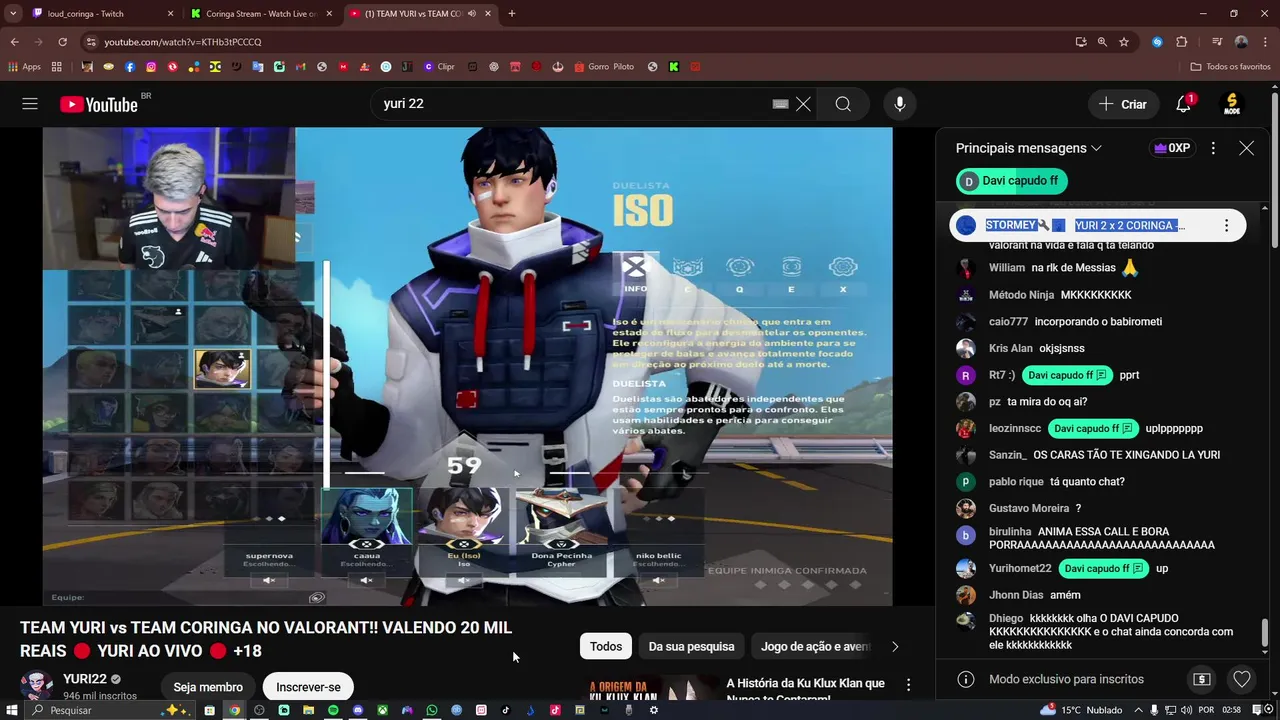Bookmark this page with star
Screen dimensions: 1280x720
pos(1124,42)
